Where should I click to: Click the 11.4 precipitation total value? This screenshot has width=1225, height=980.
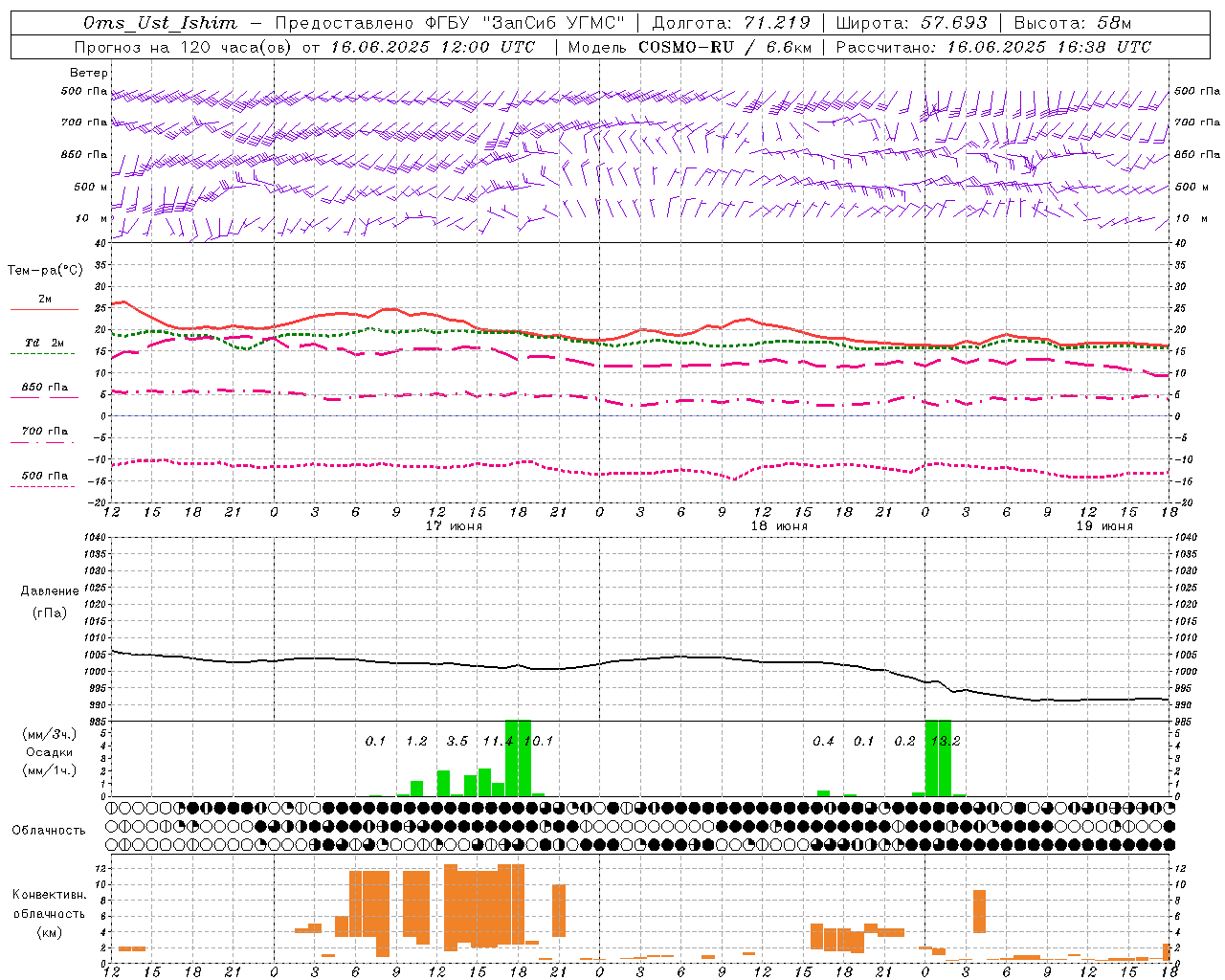pyautogui.click(x=498, y=742)
